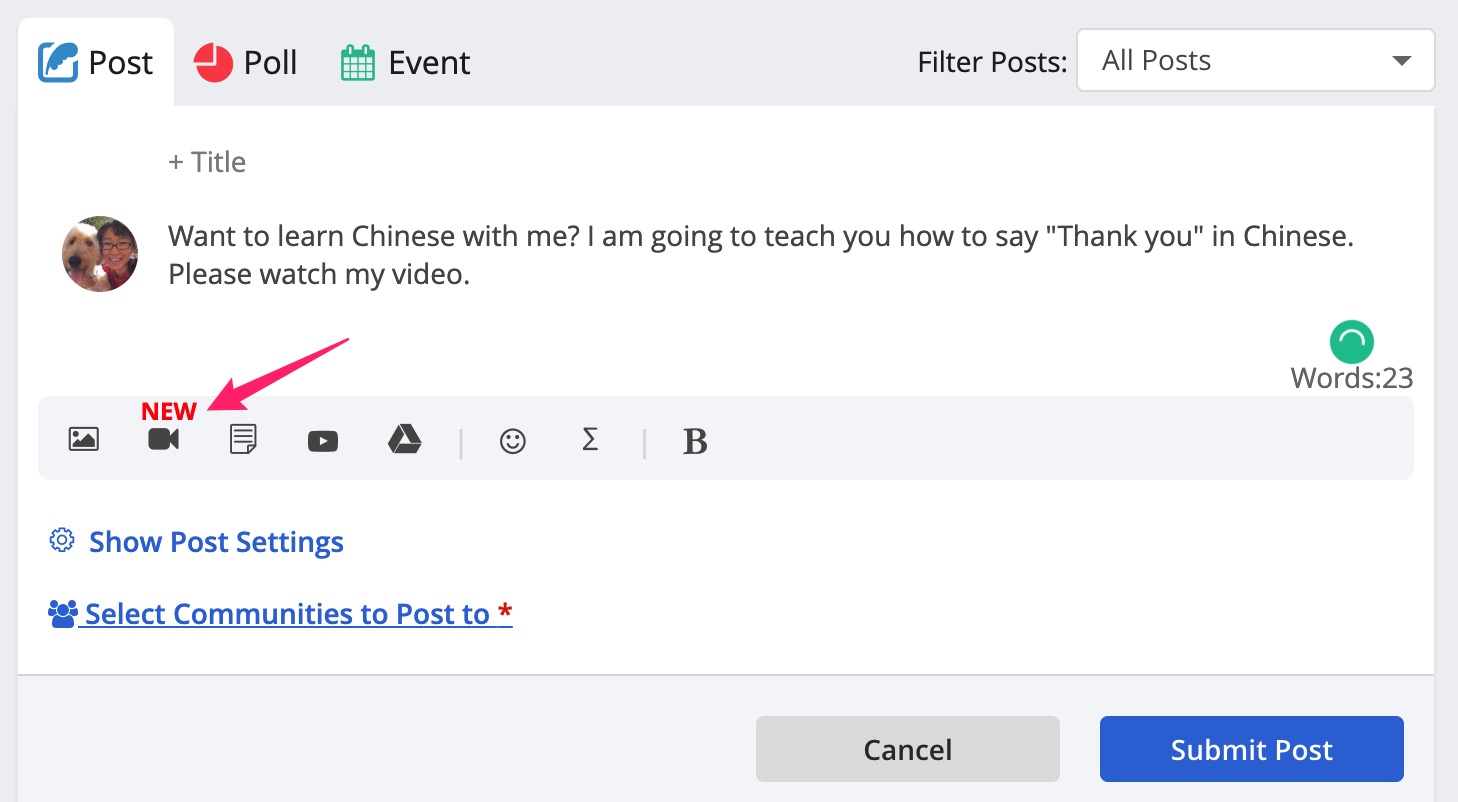Click the Words:23 counter

(x=1352, y=378)
